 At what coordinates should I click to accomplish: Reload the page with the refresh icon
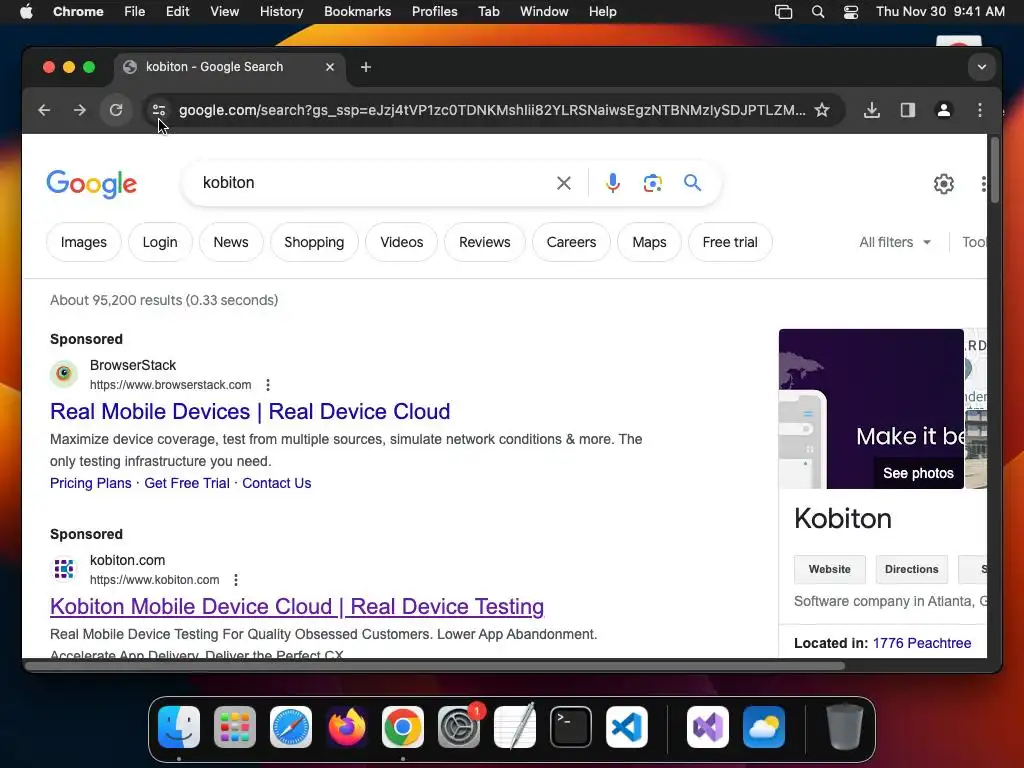[116, 110]
